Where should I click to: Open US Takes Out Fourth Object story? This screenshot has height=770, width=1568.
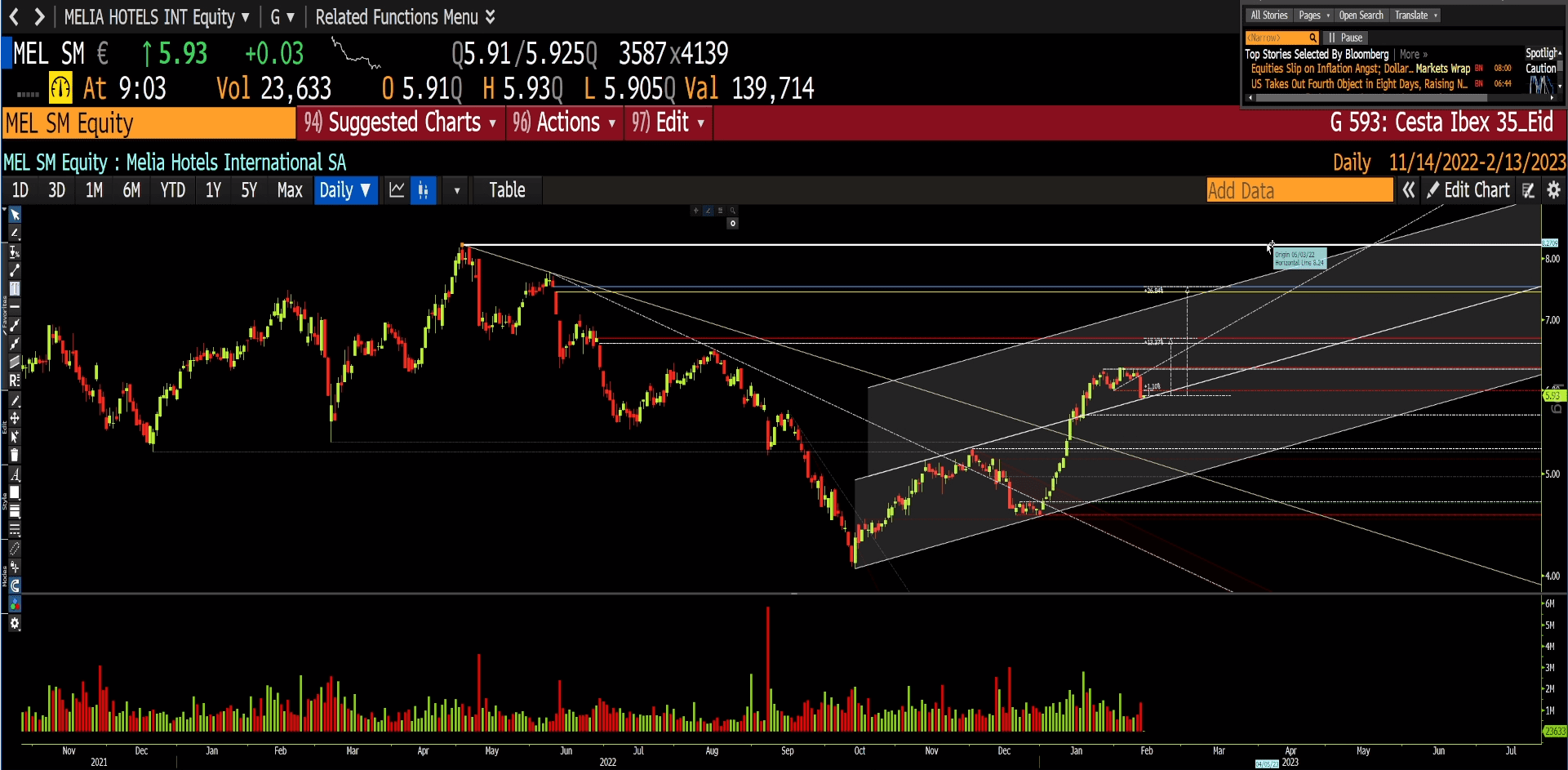click(1359, 84)
